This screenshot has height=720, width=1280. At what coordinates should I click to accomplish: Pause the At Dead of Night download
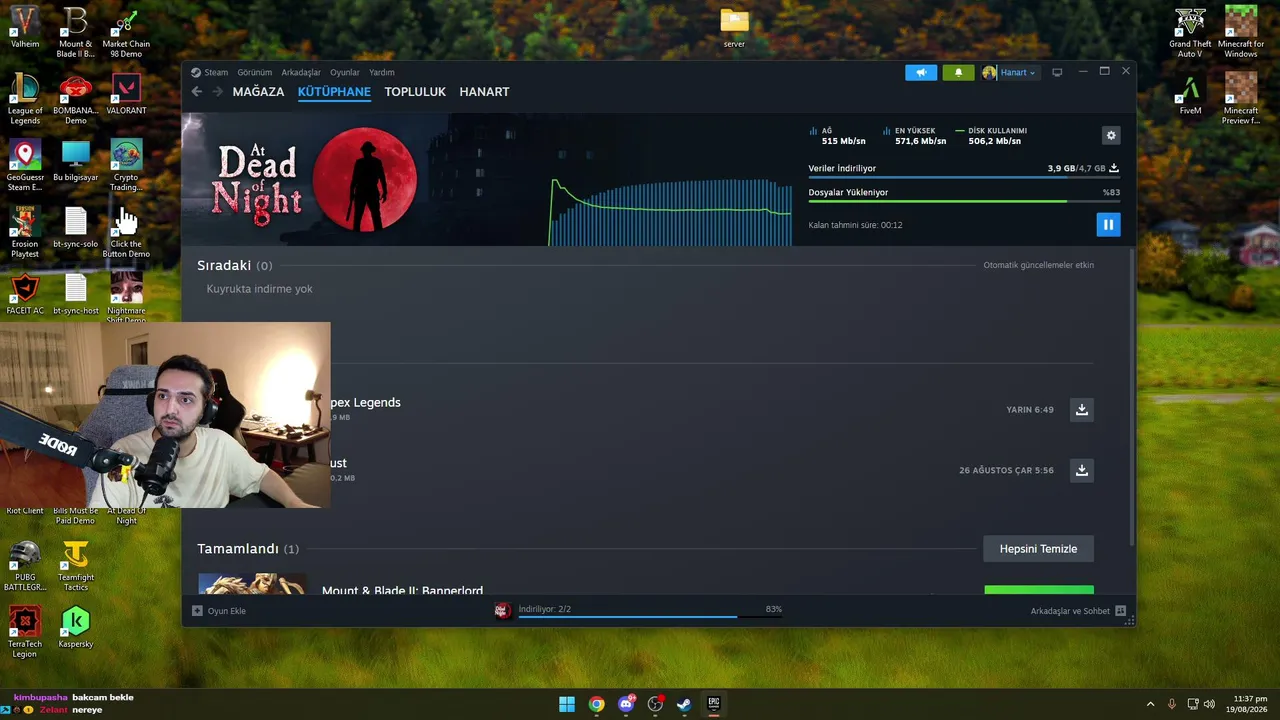coord(1108,225)
